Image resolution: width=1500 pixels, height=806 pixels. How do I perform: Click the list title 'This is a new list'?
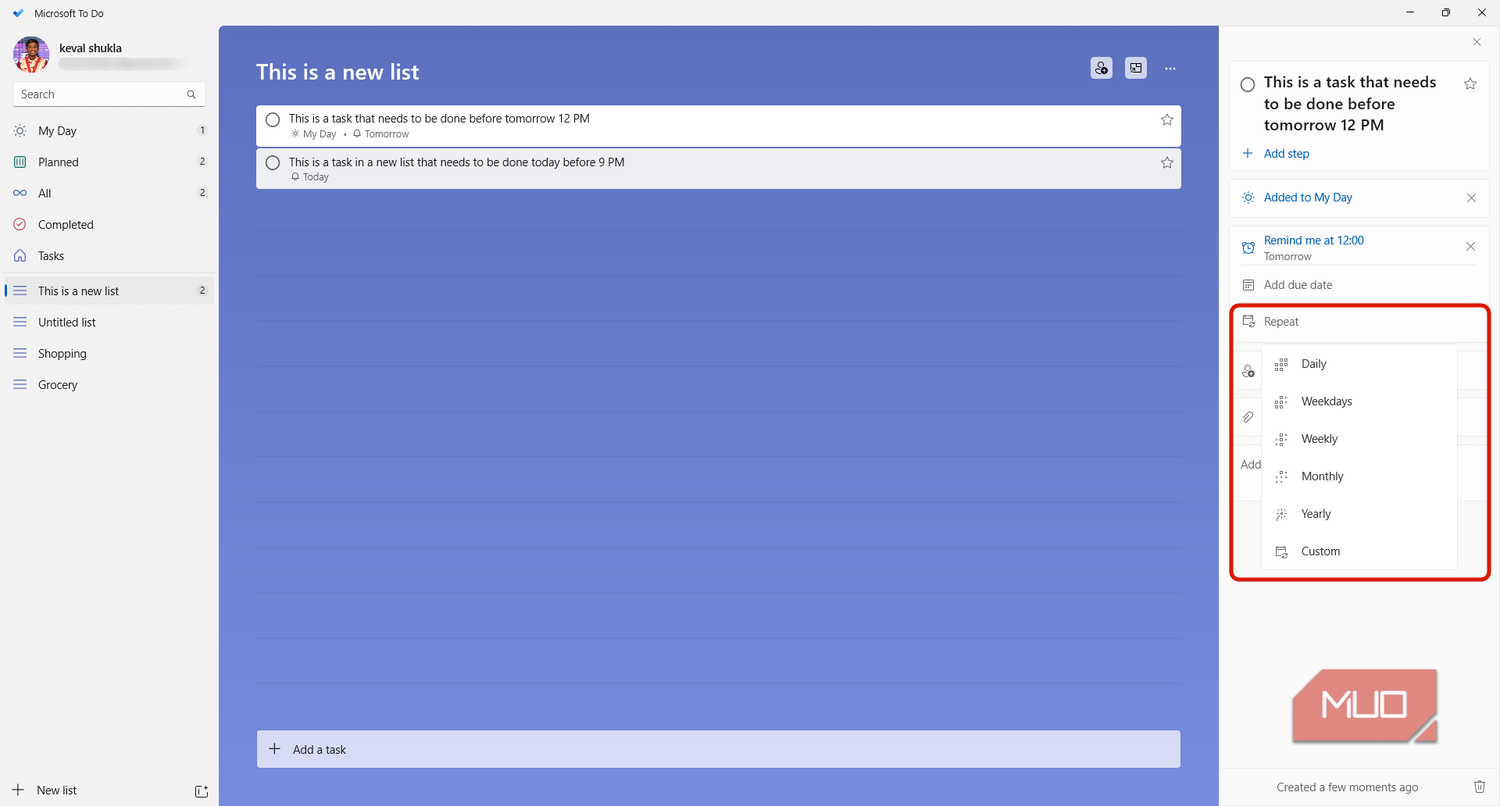point(338,72)
